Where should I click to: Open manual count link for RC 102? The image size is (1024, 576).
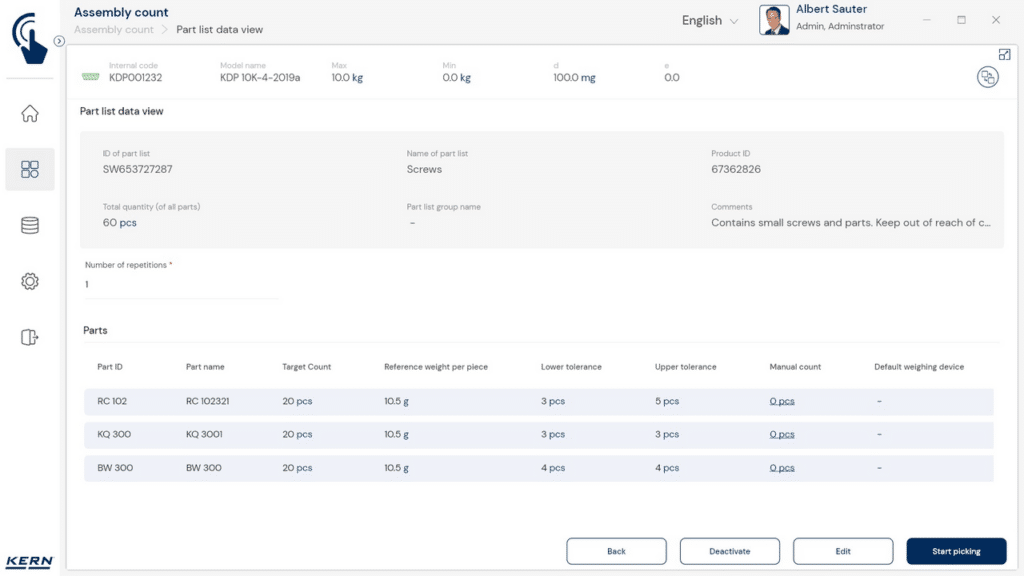(782, 402)
